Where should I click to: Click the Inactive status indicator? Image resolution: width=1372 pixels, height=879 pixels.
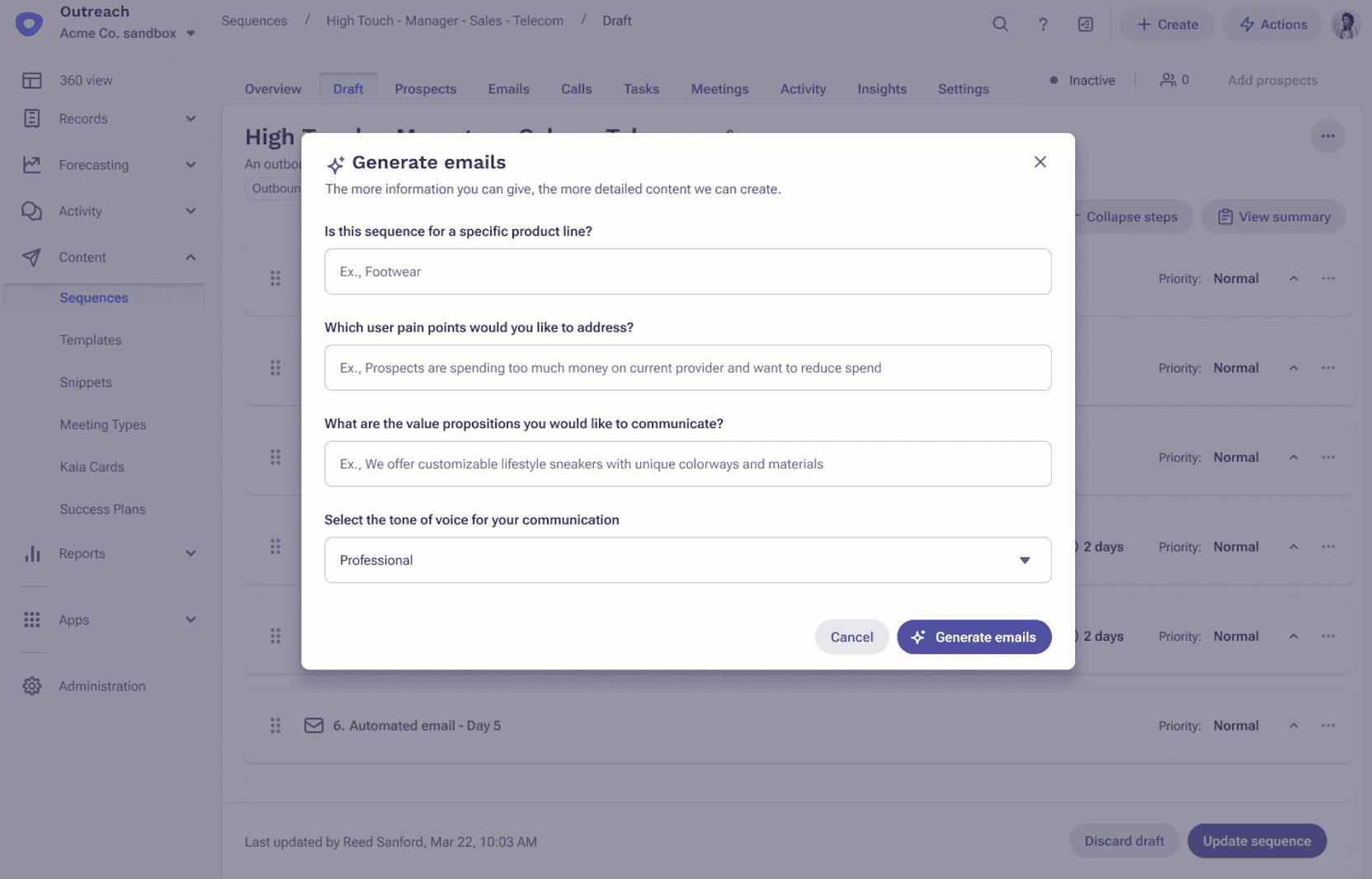pos(1083,80)
